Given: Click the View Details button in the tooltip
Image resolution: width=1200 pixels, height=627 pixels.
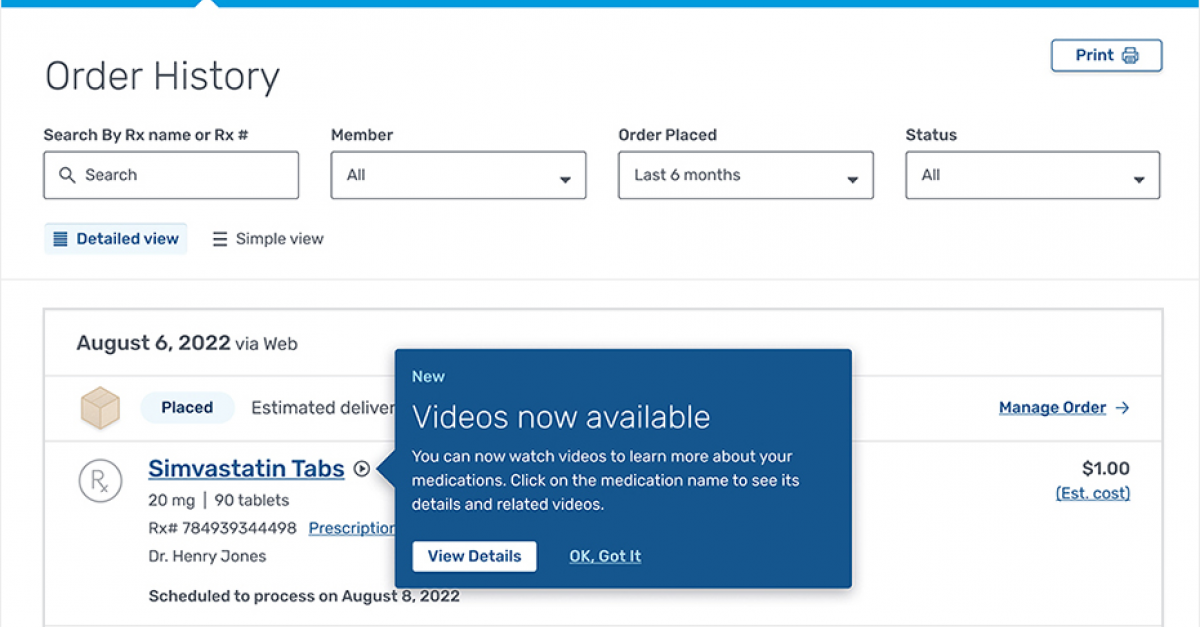Looking at the screenshot, I should tap(474, 556).
